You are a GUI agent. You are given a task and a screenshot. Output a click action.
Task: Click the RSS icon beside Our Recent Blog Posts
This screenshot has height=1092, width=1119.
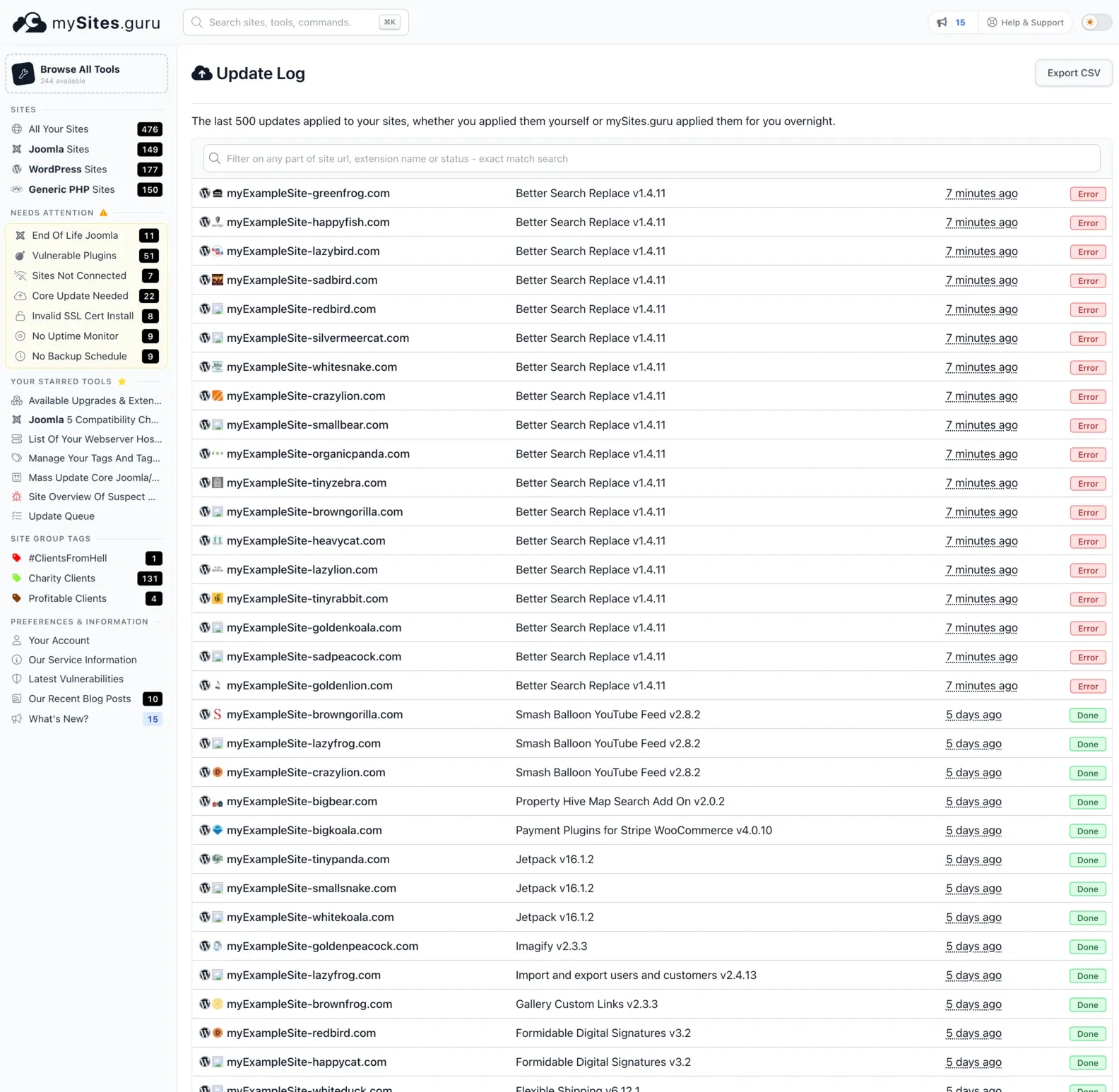17,699
